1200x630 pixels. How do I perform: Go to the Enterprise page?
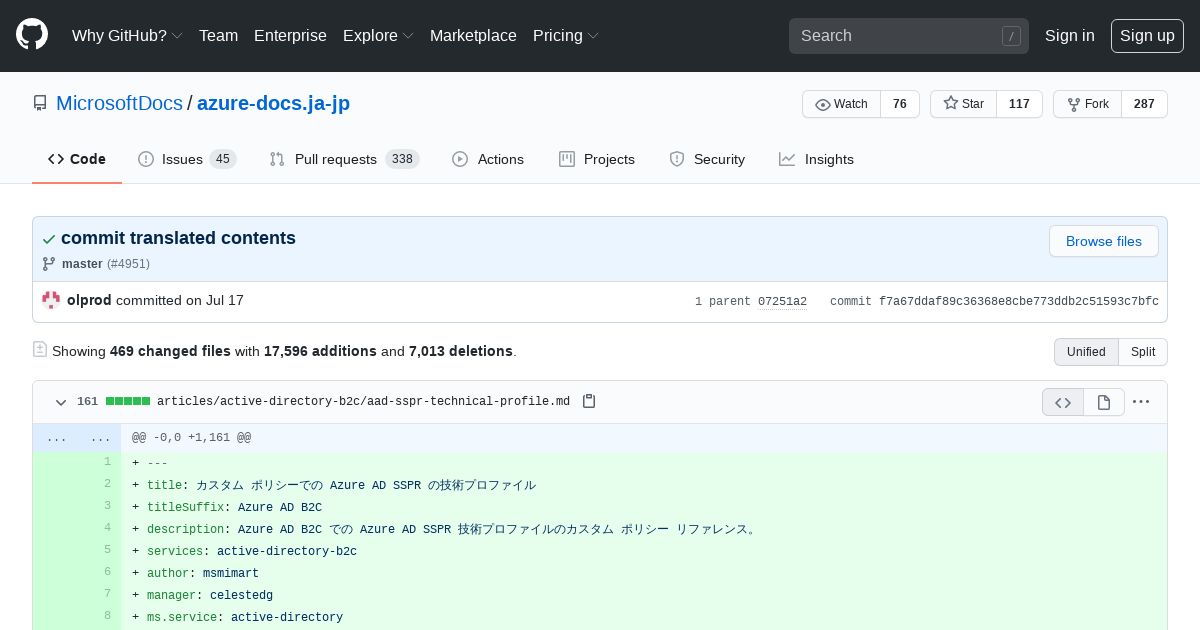tap(290, 35)
